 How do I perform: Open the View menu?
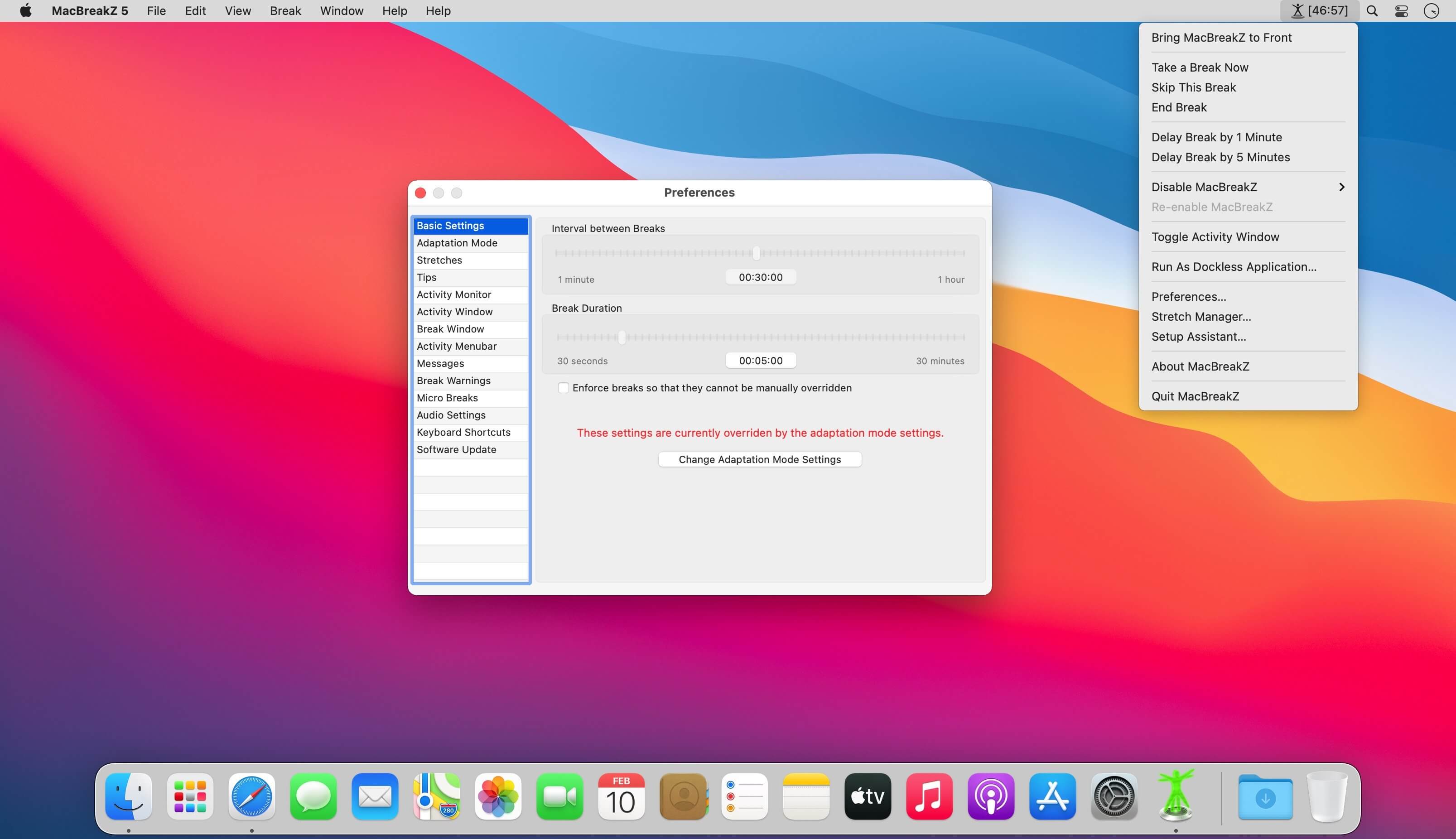tap(238, 11)
